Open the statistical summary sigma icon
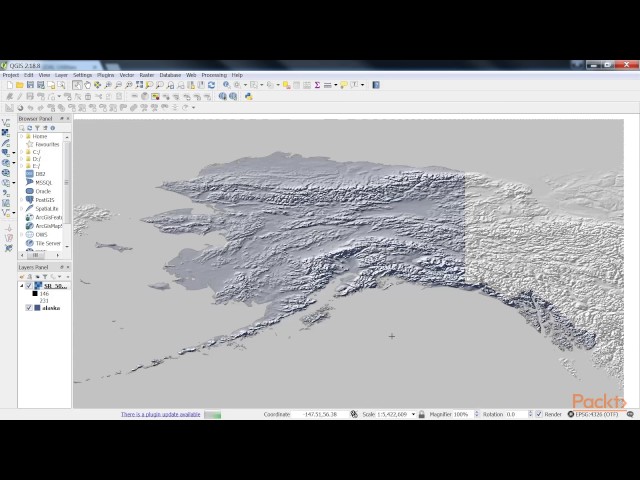The height and width of the screenshot is (480, 640). 317,85
